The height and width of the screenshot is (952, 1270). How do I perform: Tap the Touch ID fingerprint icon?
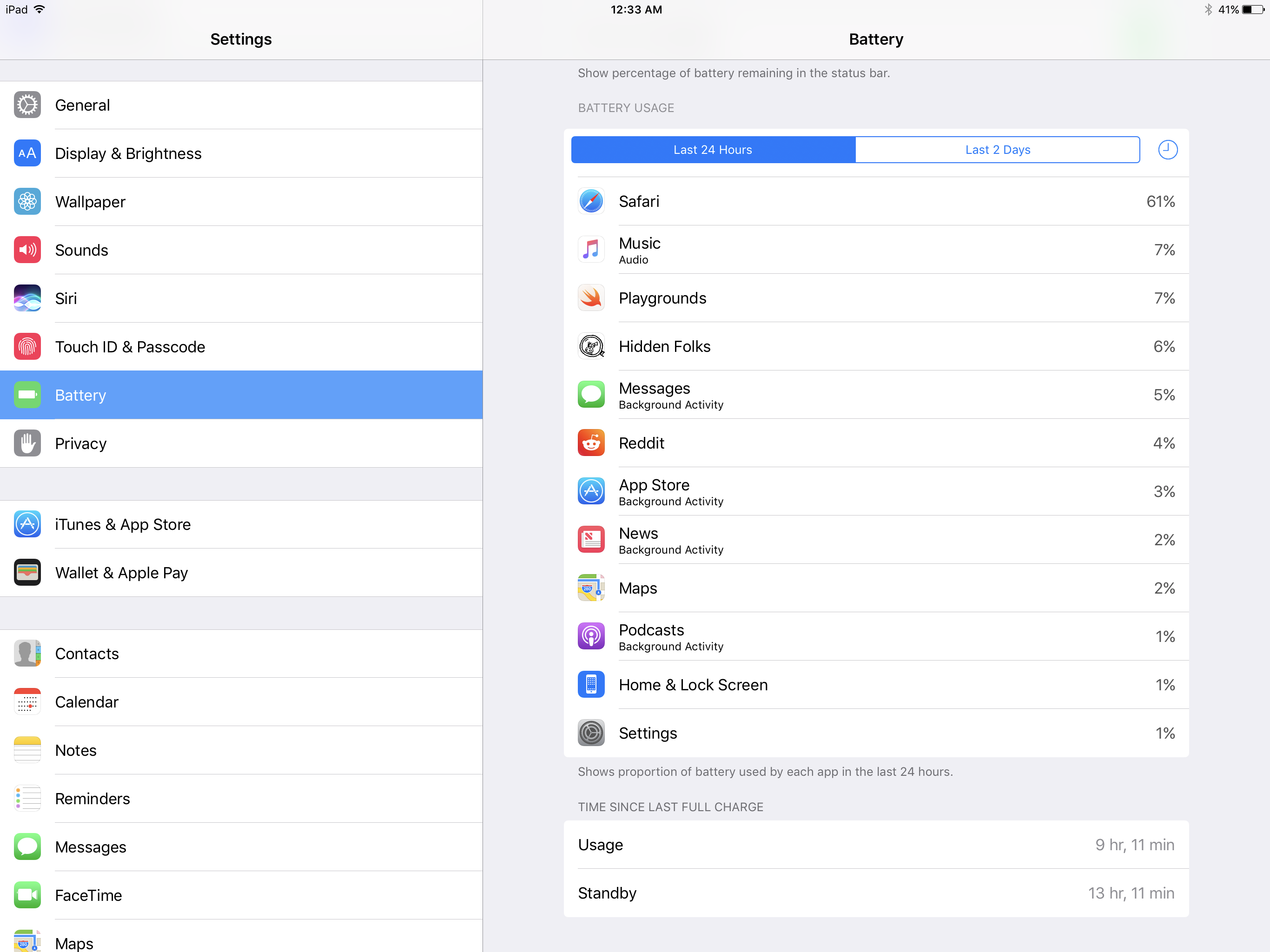(x=27, y=346)
